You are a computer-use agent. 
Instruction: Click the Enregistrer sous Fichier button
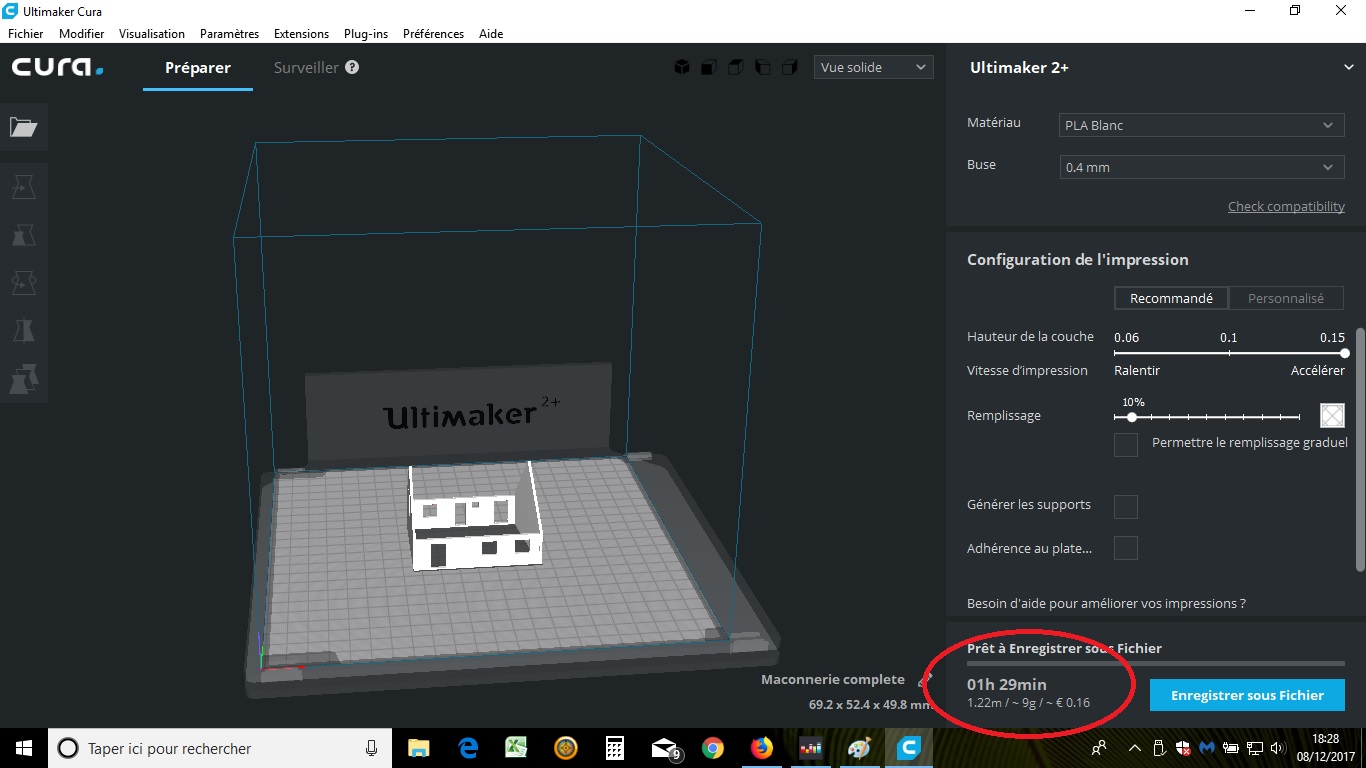point(1247,695)
